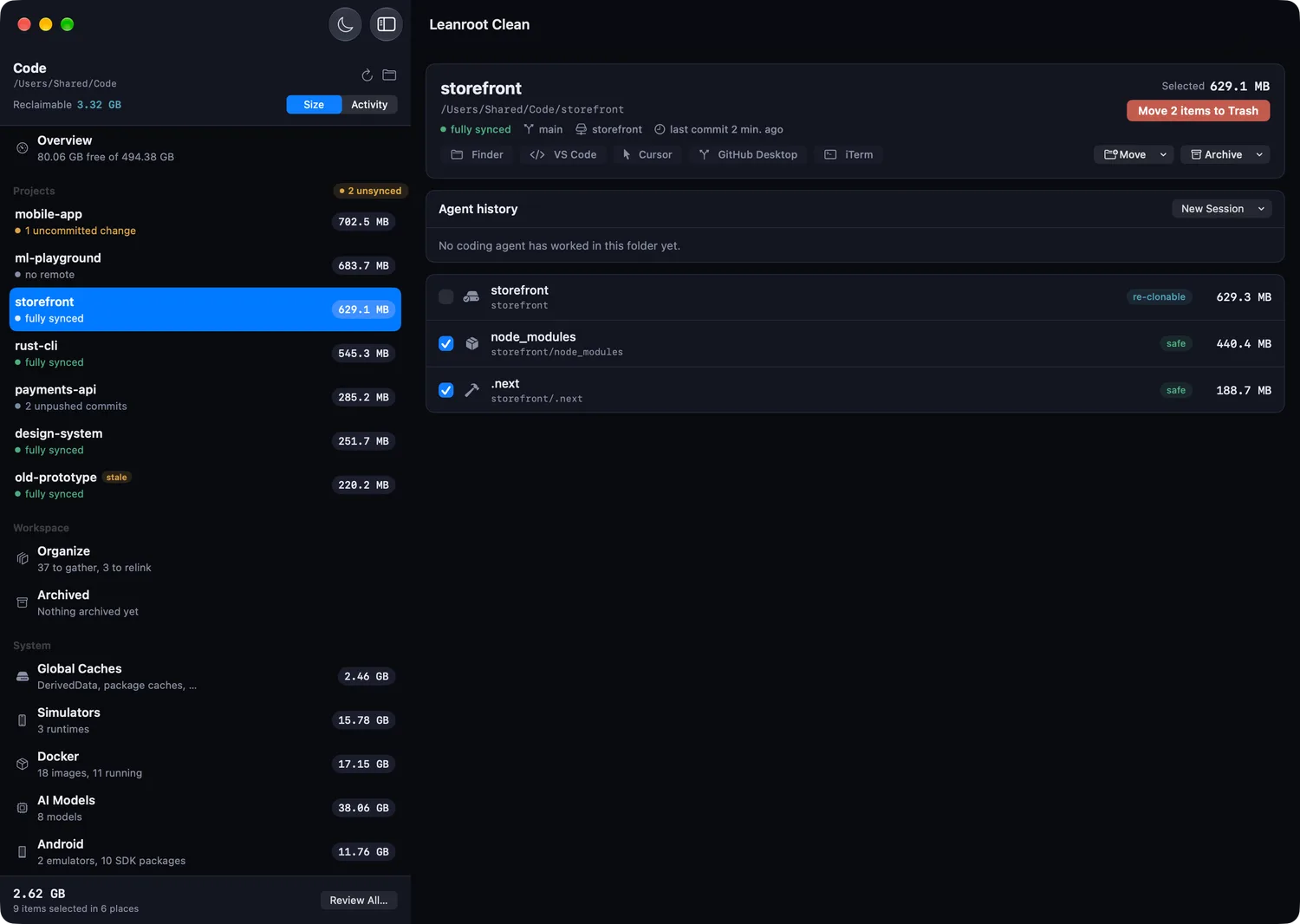
Task: Expand the Move dropdown arrow
Action: click(1163, 154)
